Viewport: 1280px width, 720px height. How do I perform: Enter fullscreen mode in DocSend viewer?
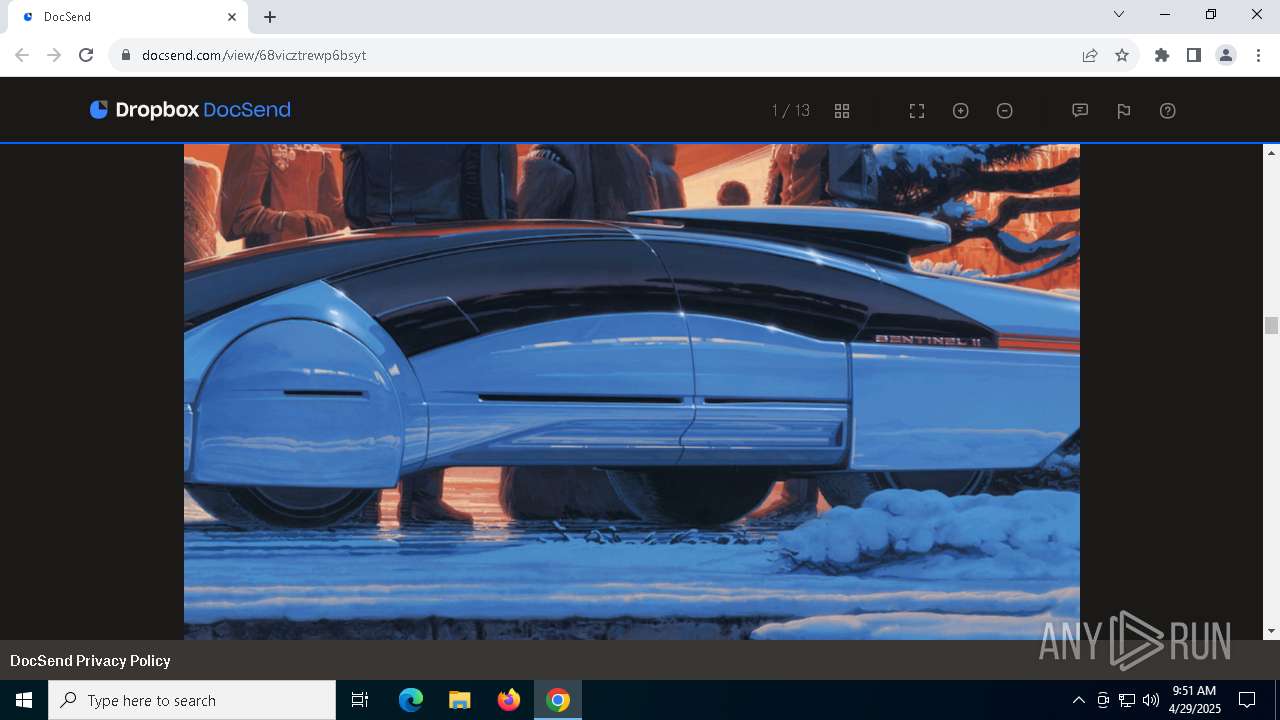pyautogui.click(x=917, y=111)
